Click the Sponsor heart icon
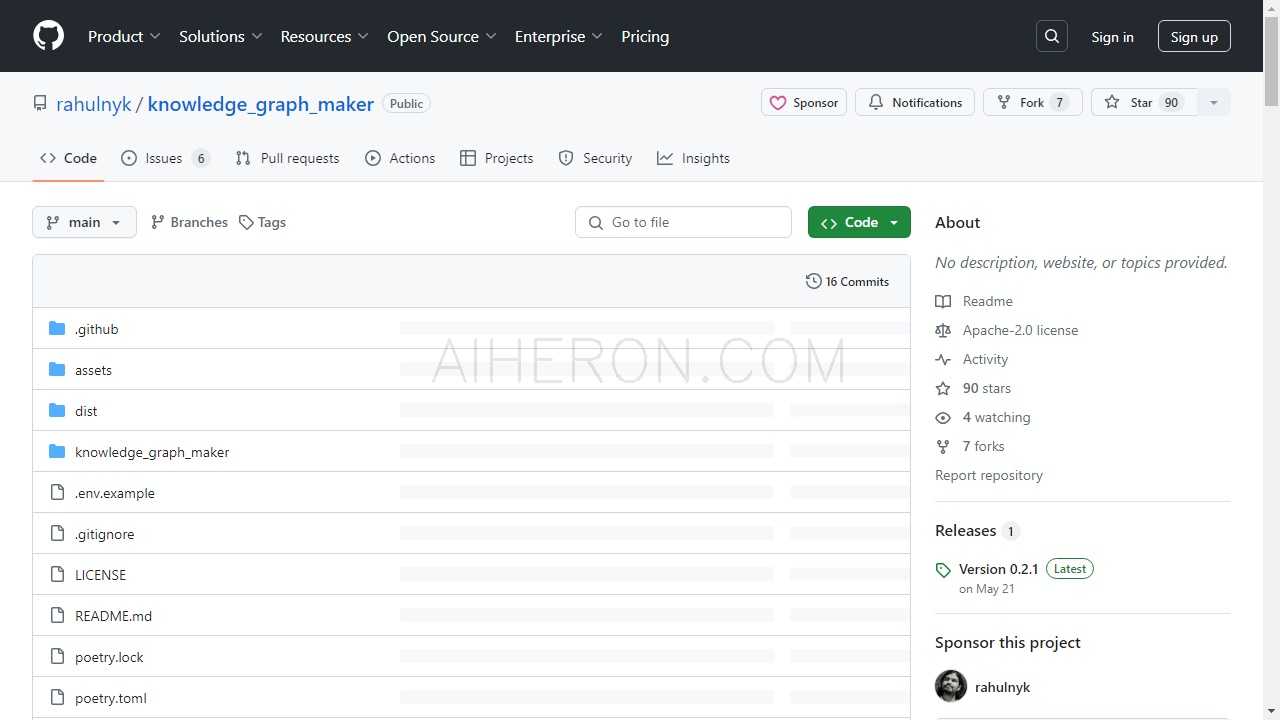Viewport: 1280px width, 720px height. coord(780,101)
